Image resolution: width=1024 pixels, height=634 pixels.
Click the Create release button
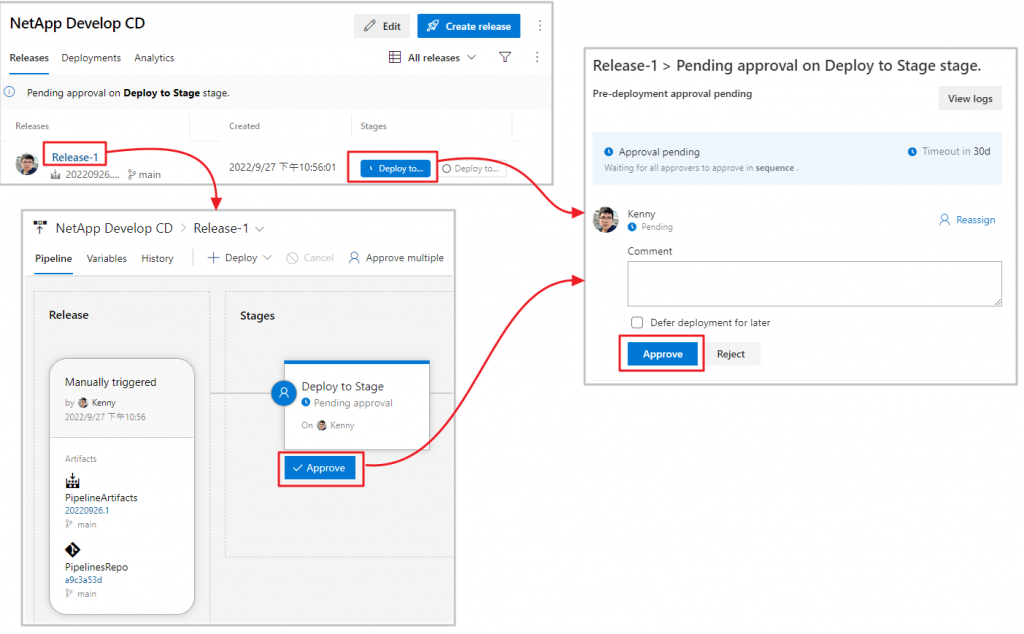tap(469, 26)
